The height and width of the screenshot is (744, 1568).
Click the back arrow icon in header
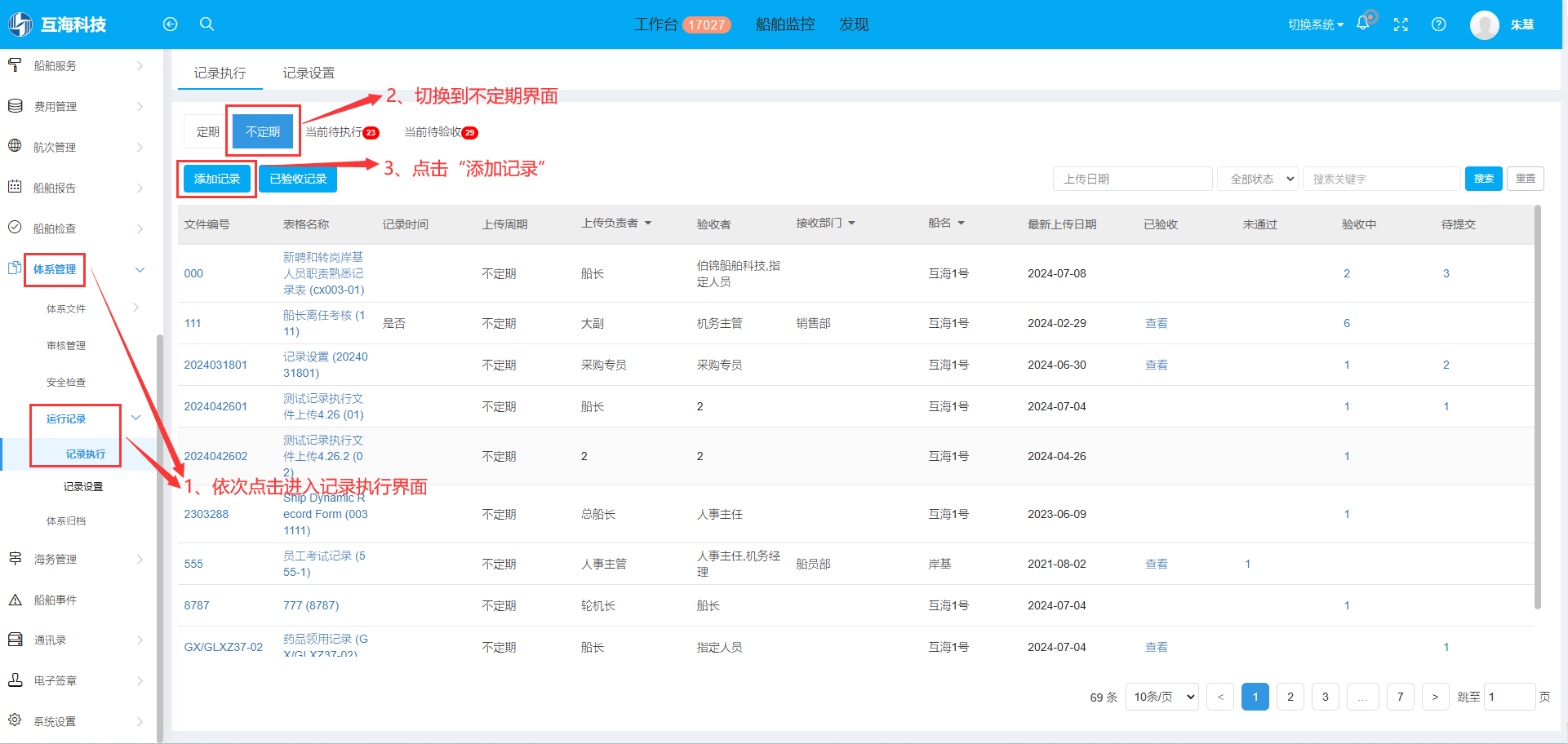tap(170, 24)
